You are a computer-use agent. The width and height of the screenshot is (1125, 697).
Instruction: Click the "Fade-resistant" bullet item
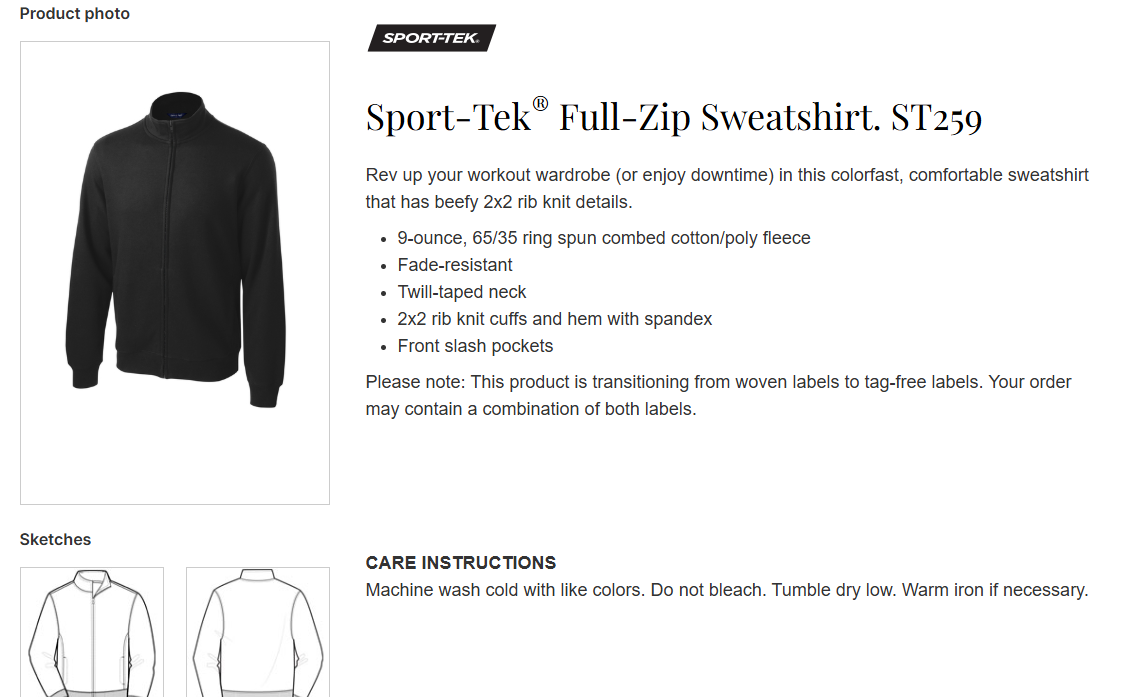455,265
